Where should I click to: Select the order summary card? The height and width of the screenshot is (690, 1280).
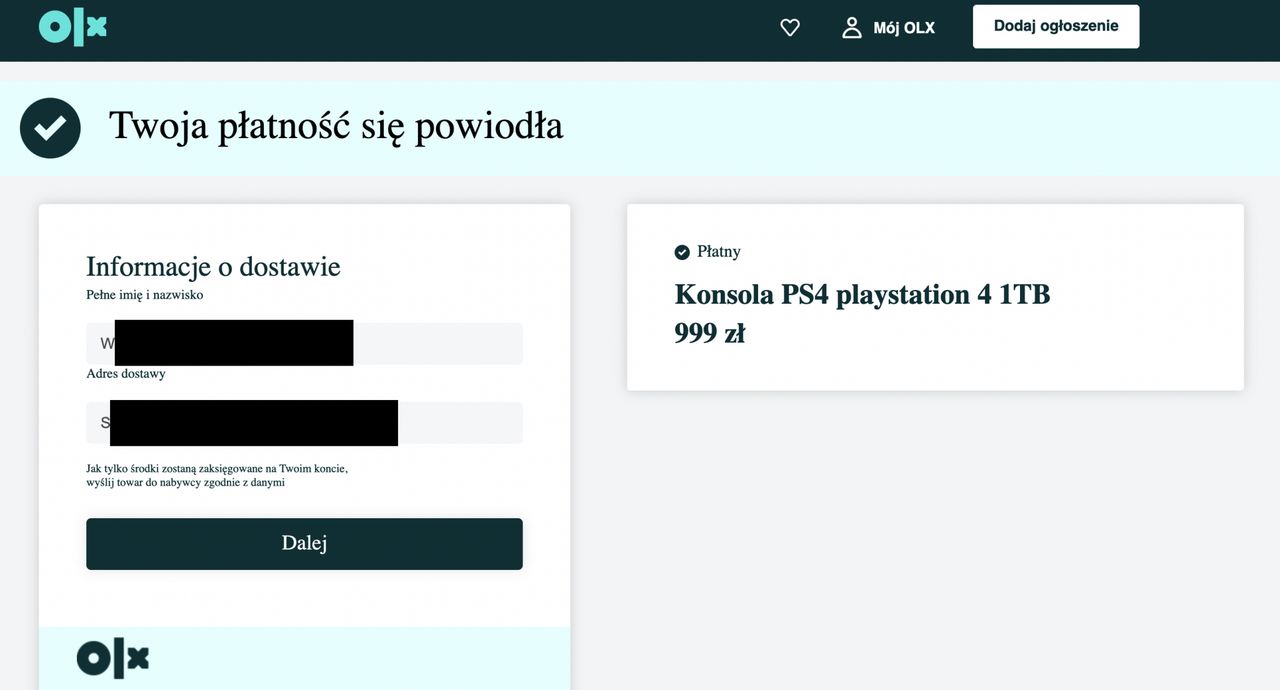[935, 297]
